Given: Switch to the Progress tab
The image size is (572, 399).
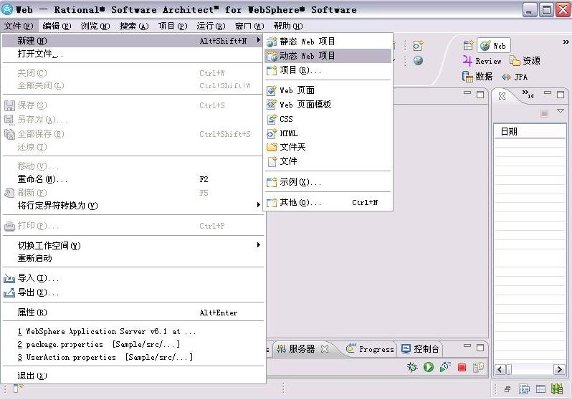Looking at the screenshot, I should coord(371,349).
